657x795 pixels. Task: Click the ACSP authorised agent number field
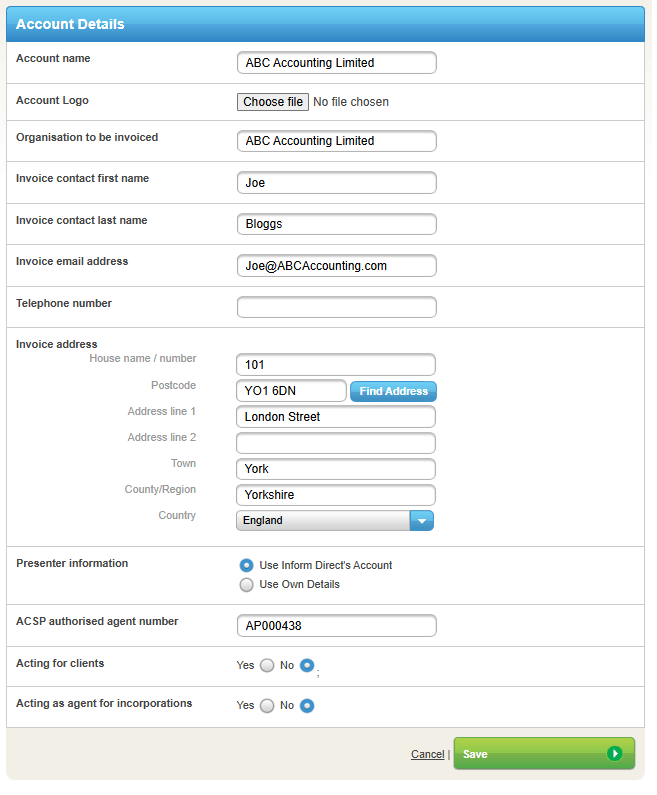click(x=336, y=626)
